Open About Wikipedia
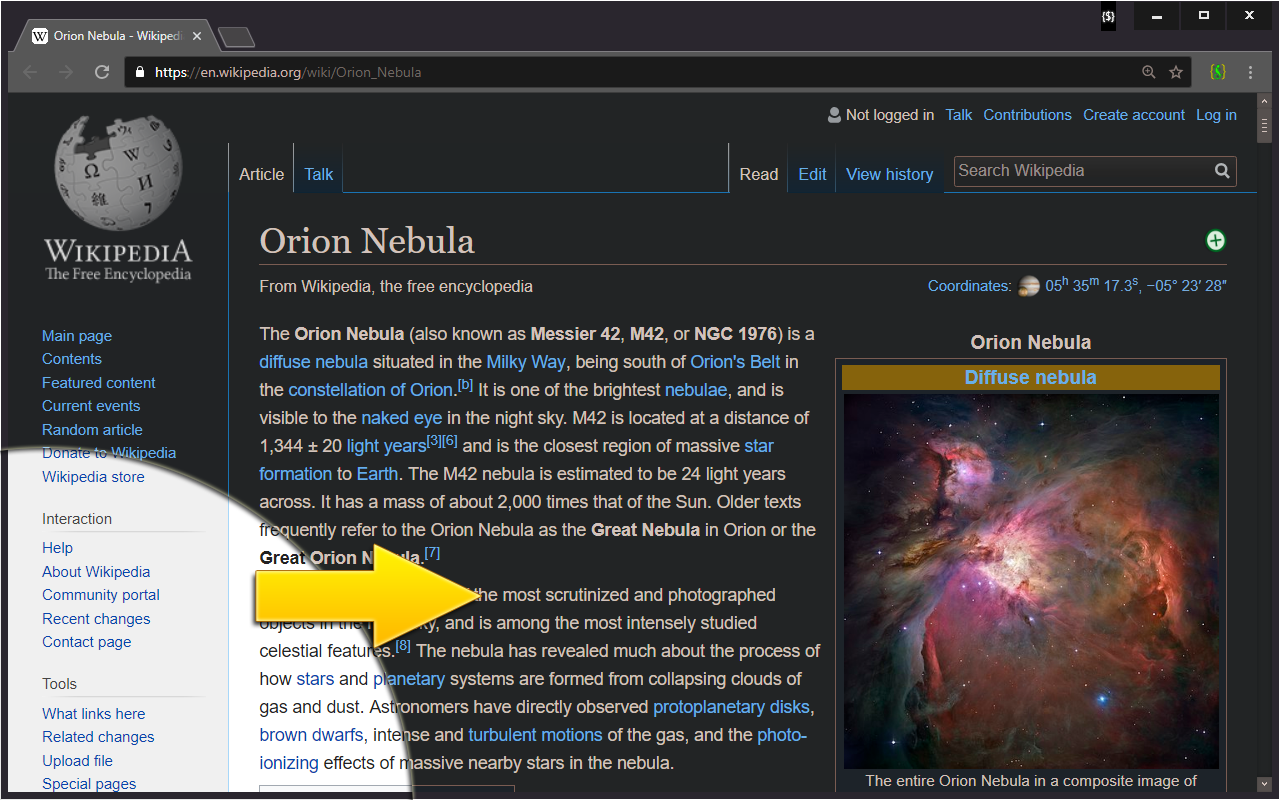Image resolution: width=1280 pixels, height=800 pixels. click(96, 572)
